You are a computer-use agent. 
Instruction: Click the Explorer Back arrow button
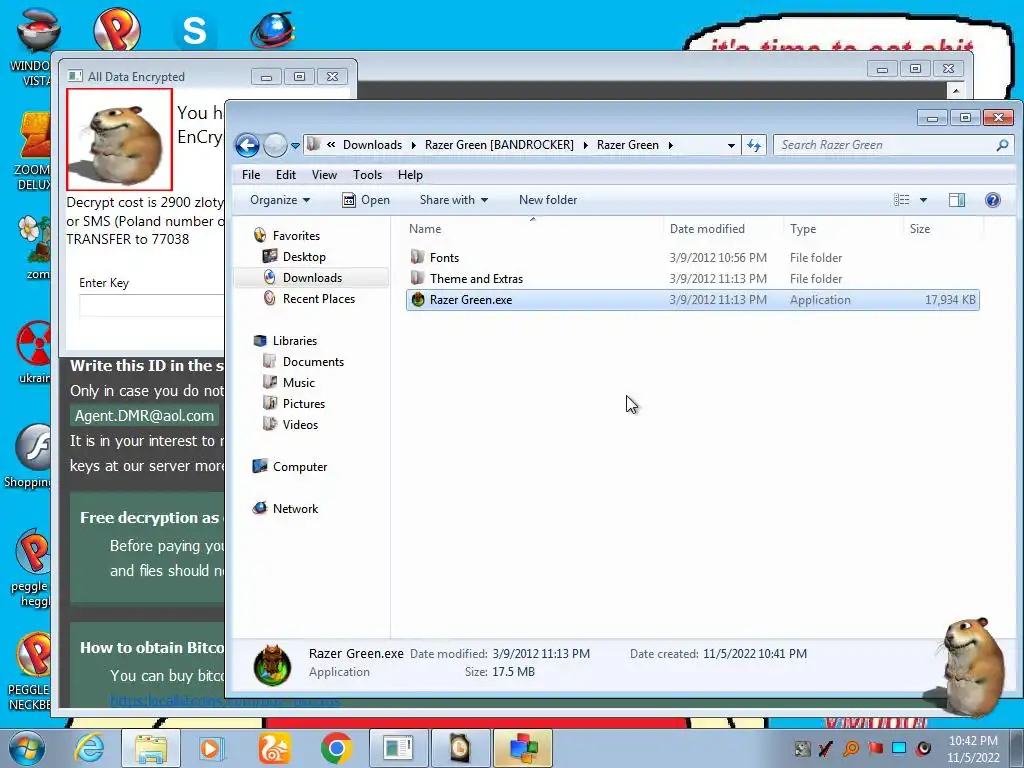[x=248, y=145]
